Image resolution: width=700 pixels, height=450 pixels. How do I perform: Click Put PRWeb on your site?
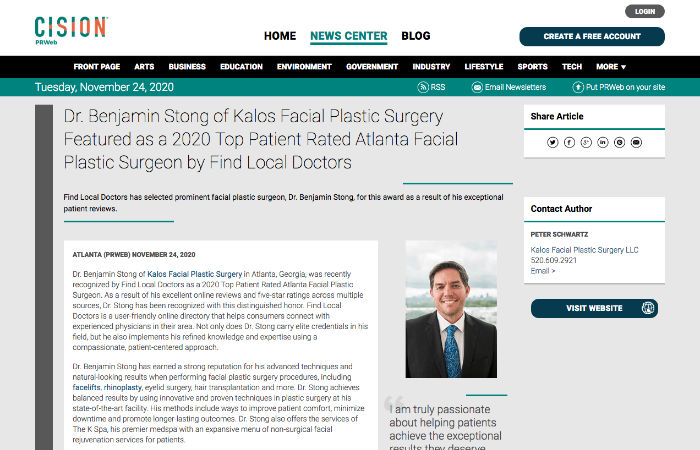point(619,87)
